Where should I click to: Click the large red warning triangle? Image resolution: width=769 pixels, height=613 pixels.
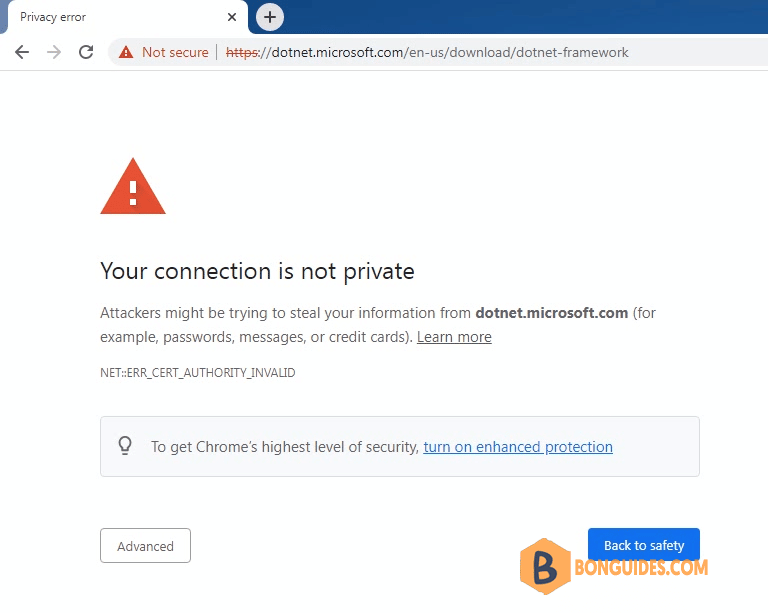point(133,186)
